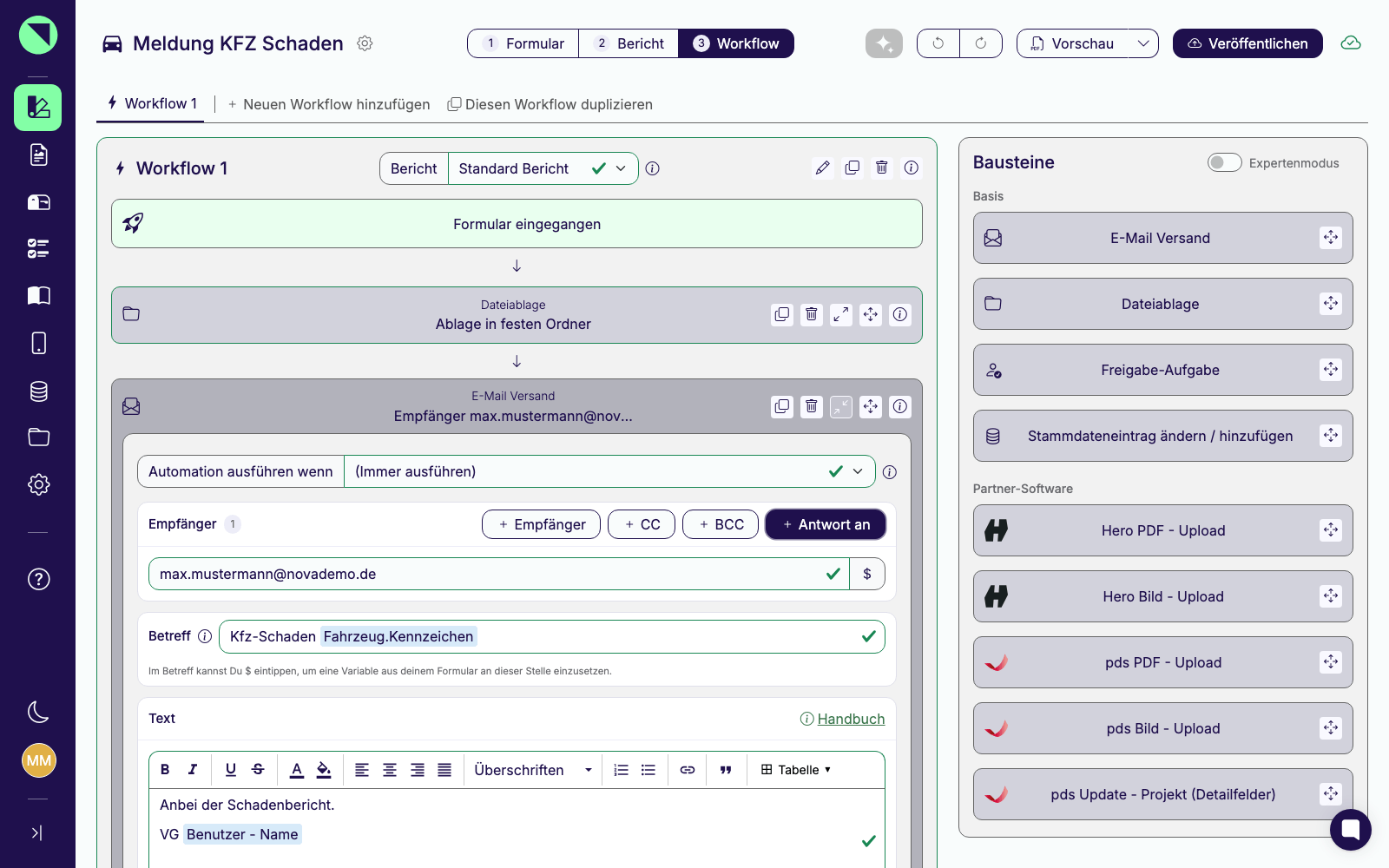Toggle Expertenmodus switch
The height and width of the screenshot is (868, 1389).
[1224, 162]
